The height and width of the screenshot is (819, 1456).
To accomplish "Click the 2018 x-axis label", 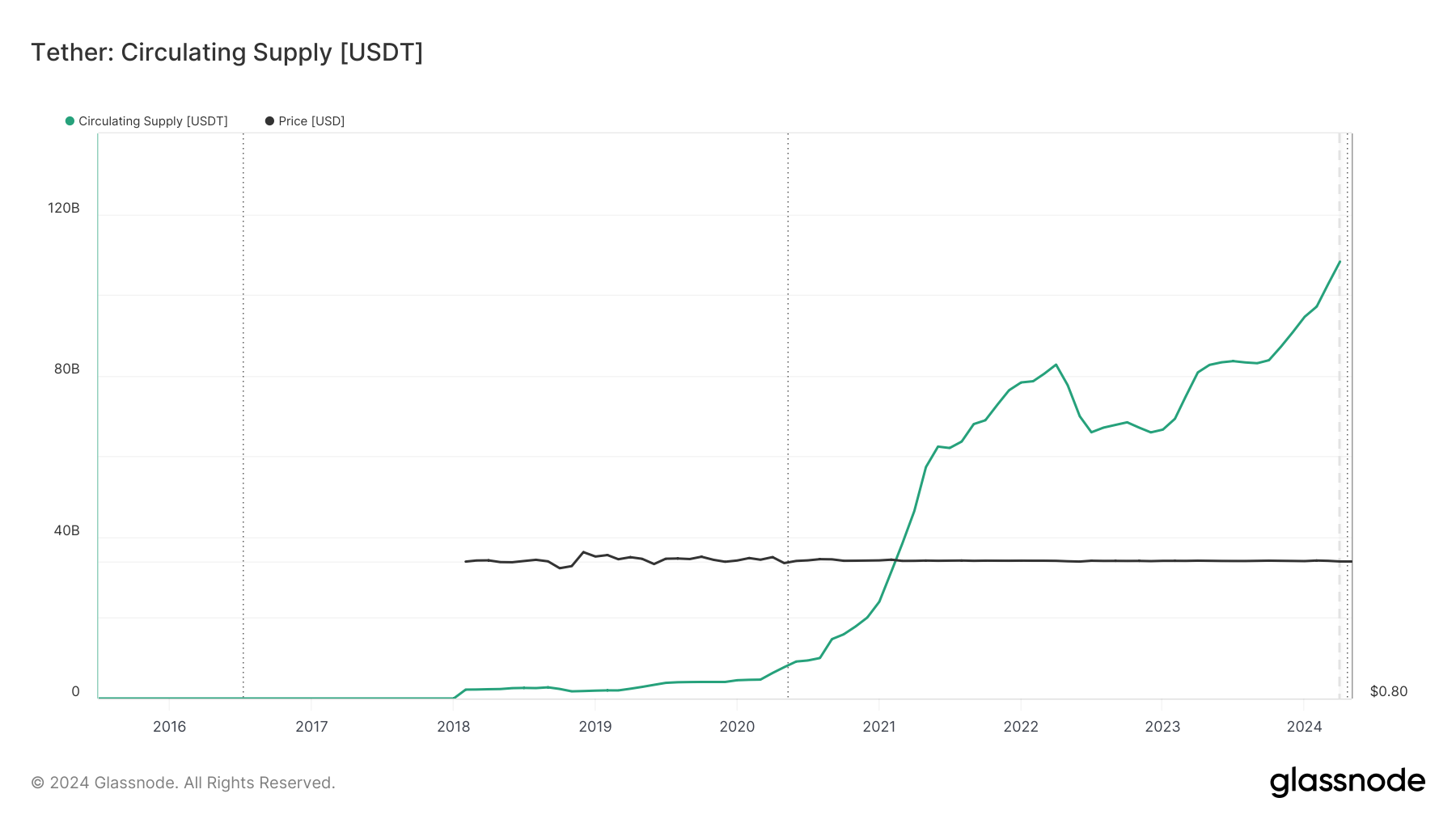I will point(454,726).
